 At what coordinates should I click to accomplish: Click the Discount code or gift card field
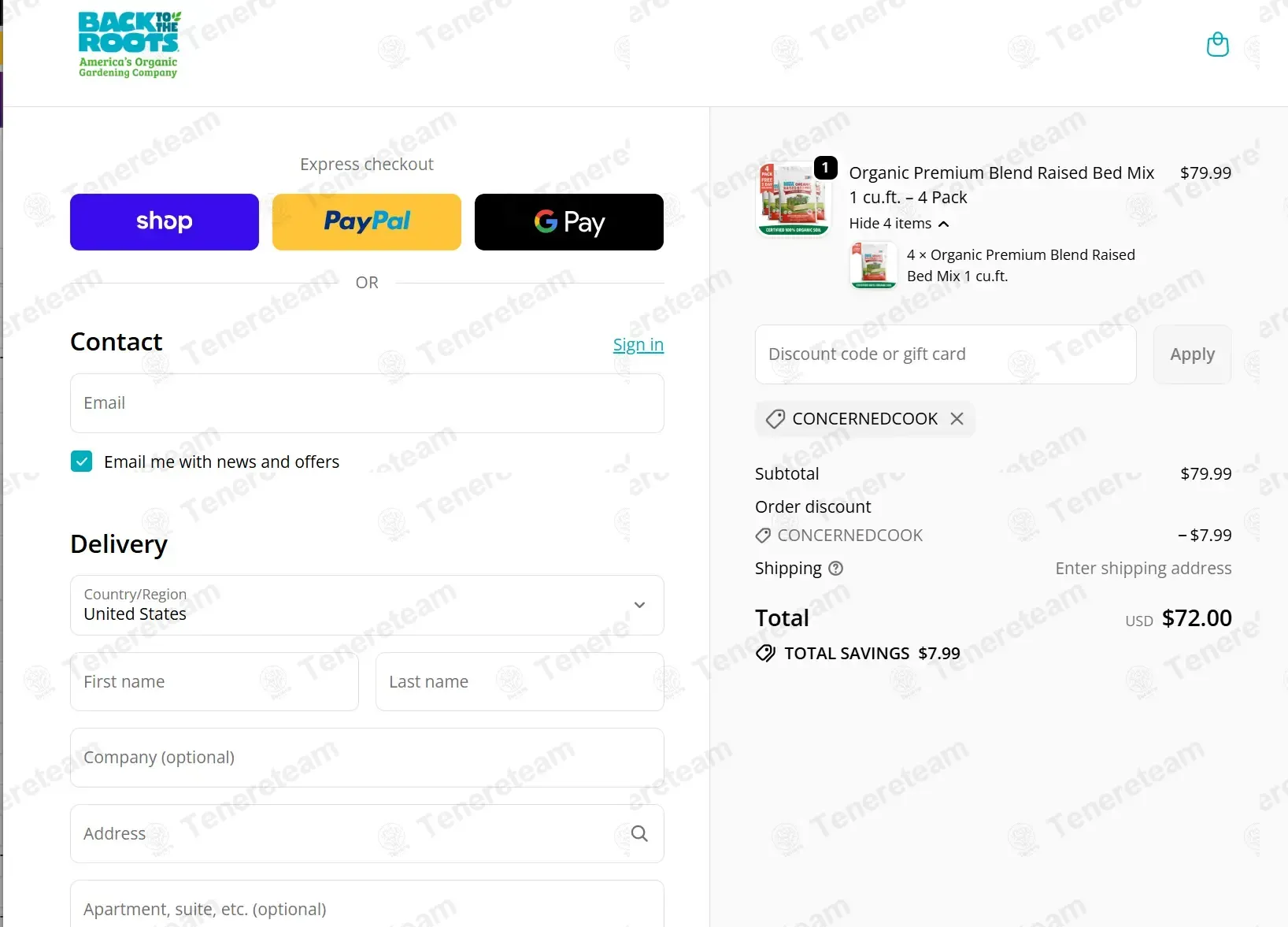click(x=946, y=354)
